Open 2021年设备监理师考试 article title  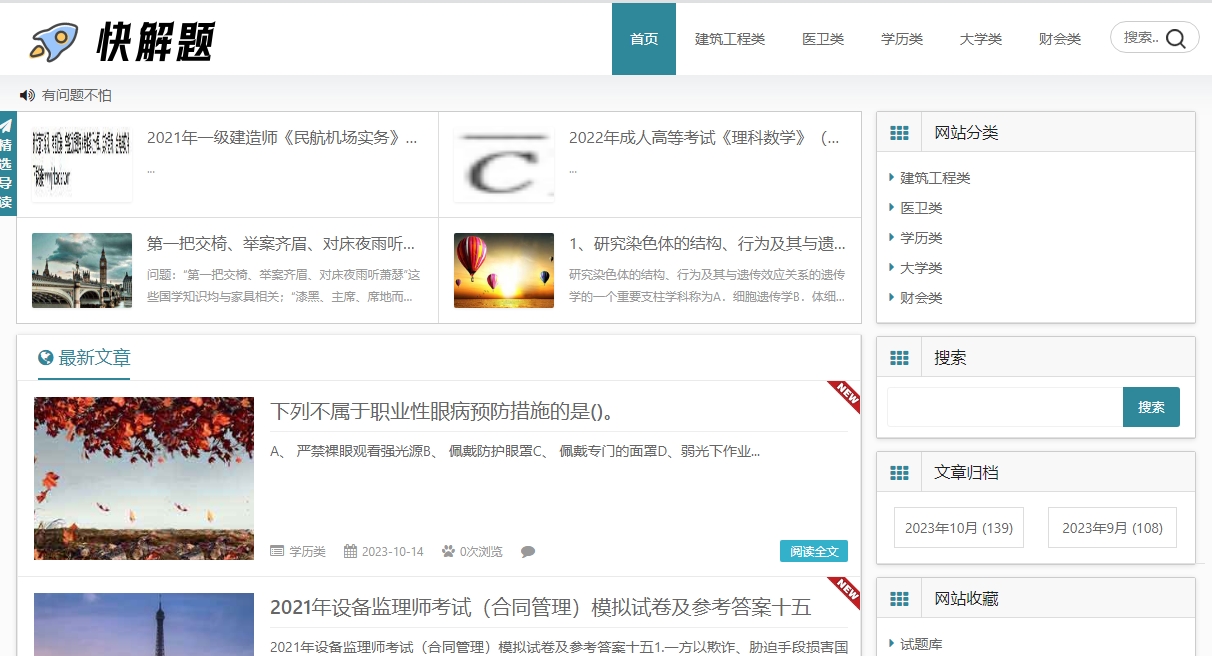tap(540, 607)
